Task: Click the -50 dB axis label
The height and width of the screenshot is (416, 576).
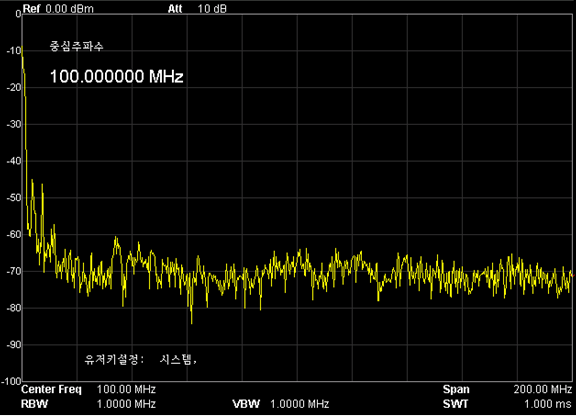Action: [14, 198]
